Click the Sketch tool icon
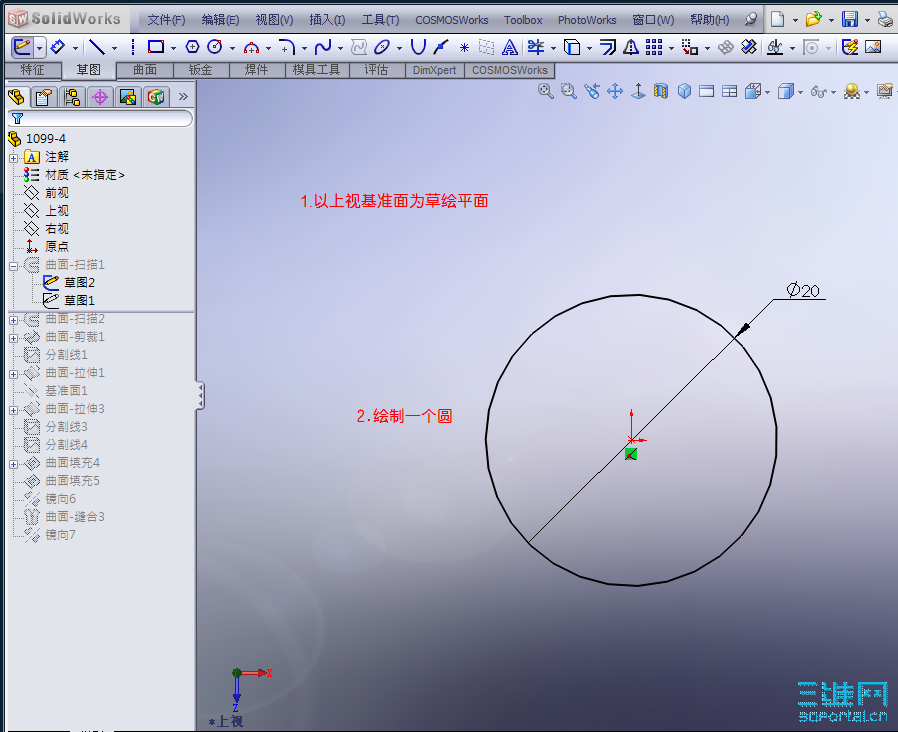Screen dimensions: 898x732 click(x=21, y=47)
